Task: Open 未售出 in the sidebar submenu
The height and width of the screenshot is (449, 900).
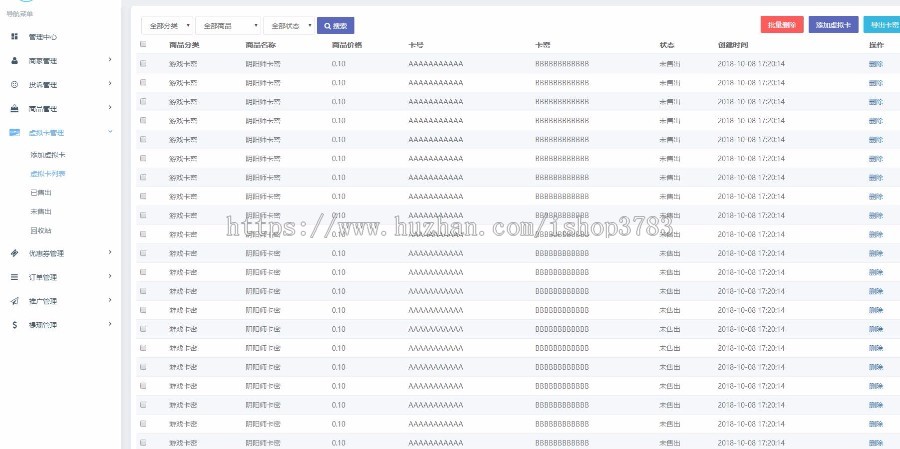Action: click(41, 211)
